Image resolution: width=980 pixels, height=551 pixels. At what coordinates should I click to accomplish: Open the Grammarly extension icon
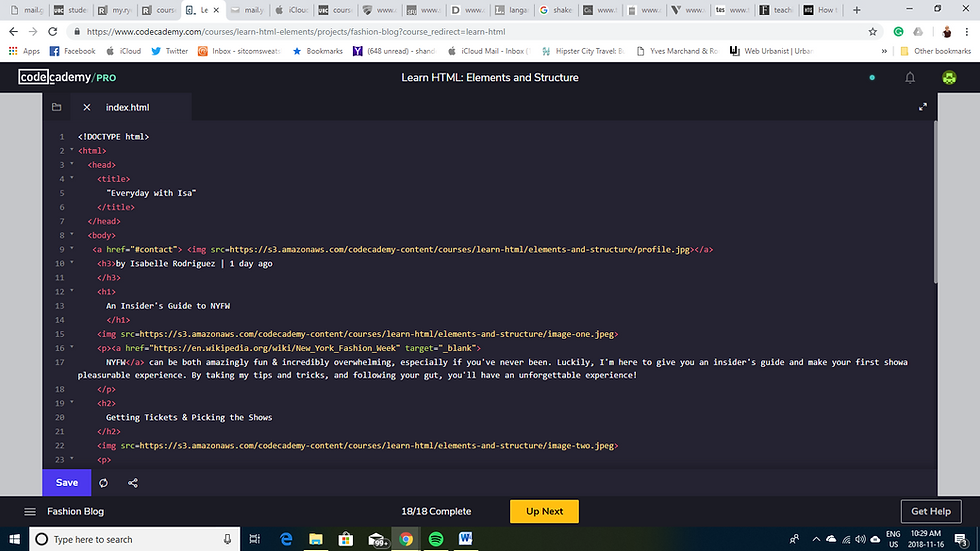tap(898, 32)
